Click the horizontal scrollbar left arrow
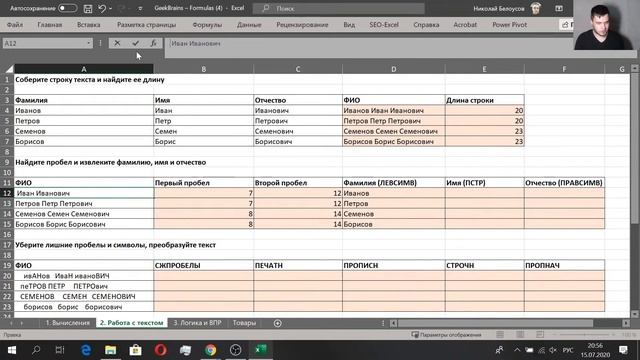Image resolution: width=640 pixels, height=360 pixels. click(x=393, y=323)
